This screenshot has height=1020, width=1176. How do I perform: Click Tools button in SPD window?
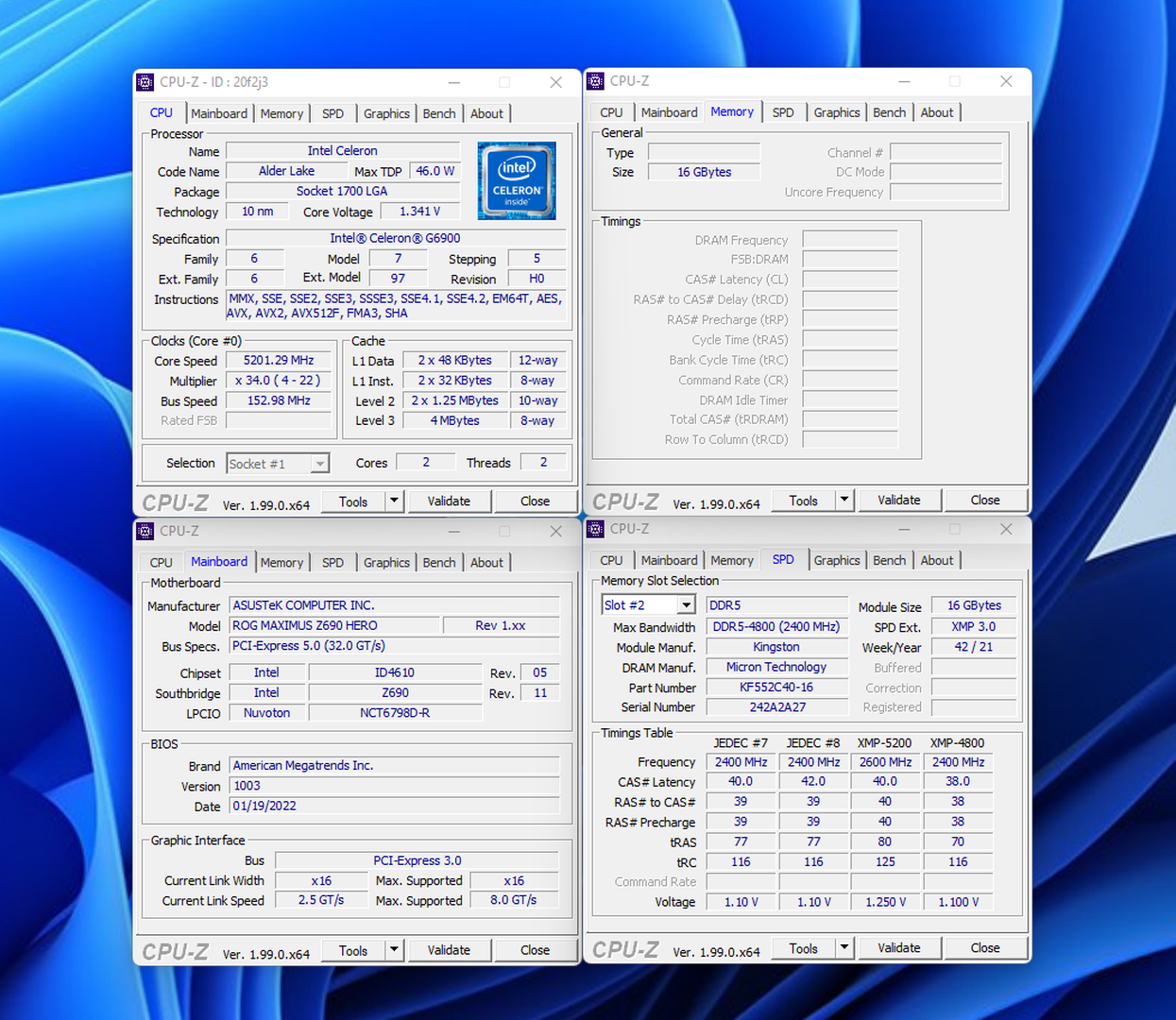point(804,947)
